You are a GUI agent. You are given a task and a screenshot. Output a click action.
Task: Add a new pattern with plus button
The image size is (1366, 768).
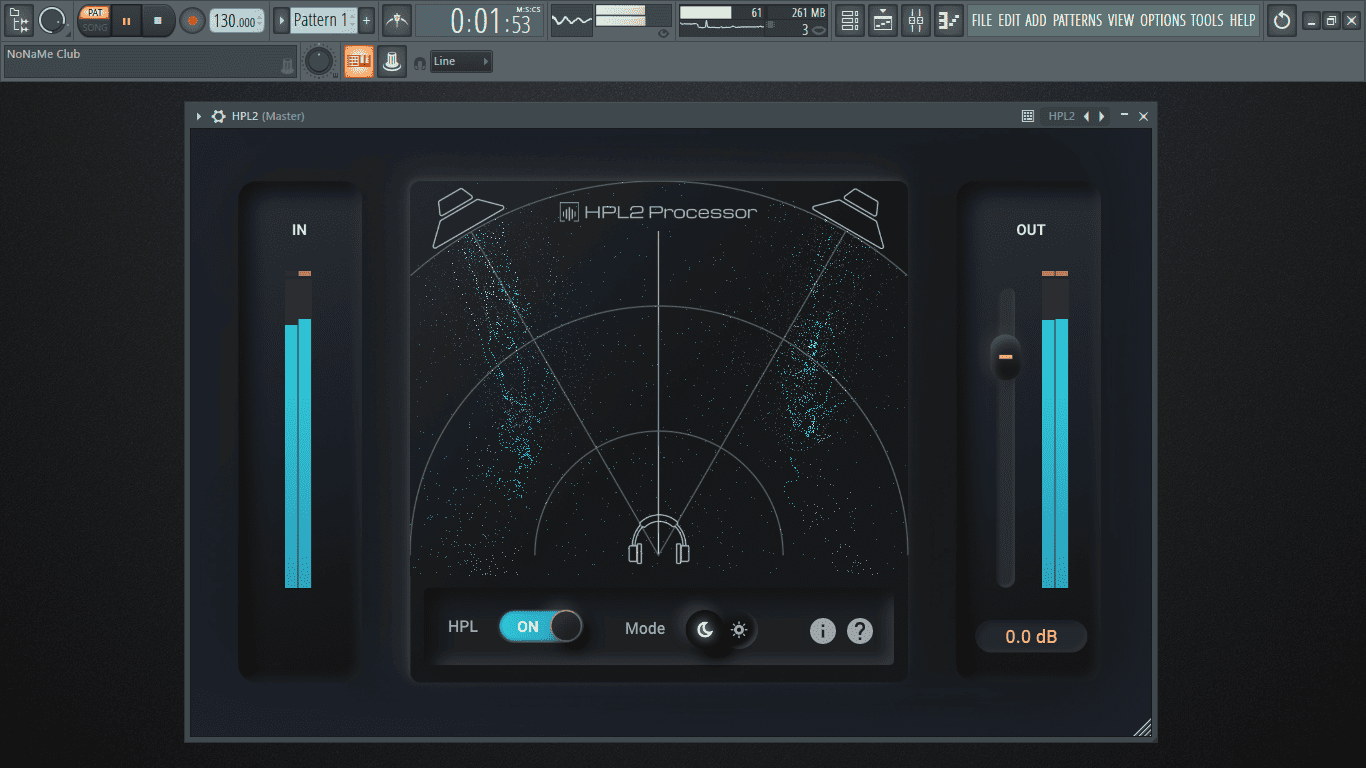point(367,20)
